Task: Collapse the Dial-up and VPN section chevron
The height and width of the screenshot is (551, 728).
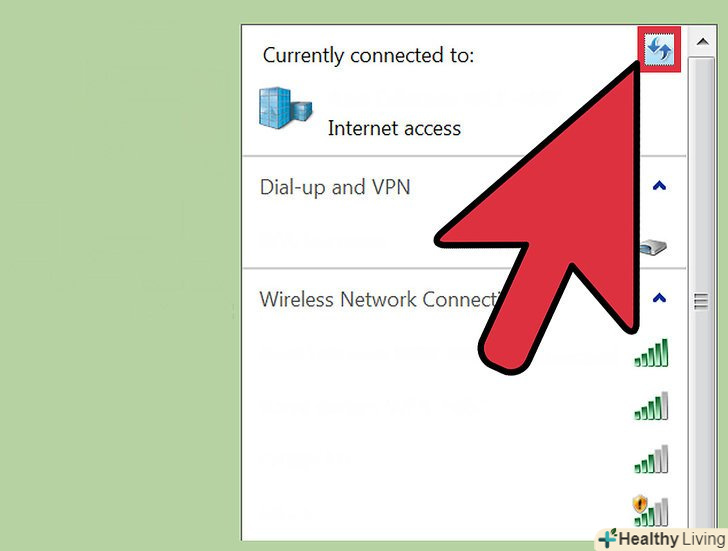Action: point(659,186)
